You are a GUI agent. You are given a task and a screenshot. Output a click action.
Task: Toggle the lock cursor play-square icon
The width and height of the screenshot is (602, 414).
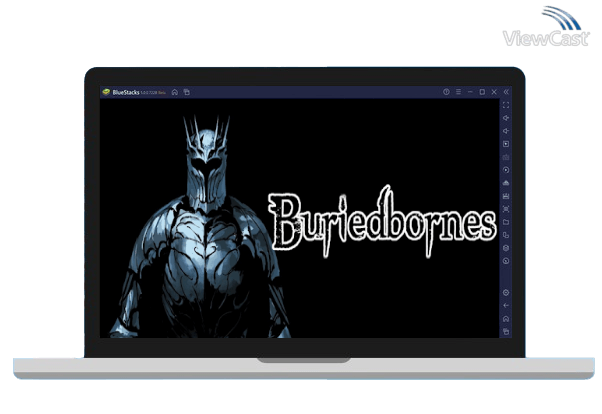coord(506,144)
